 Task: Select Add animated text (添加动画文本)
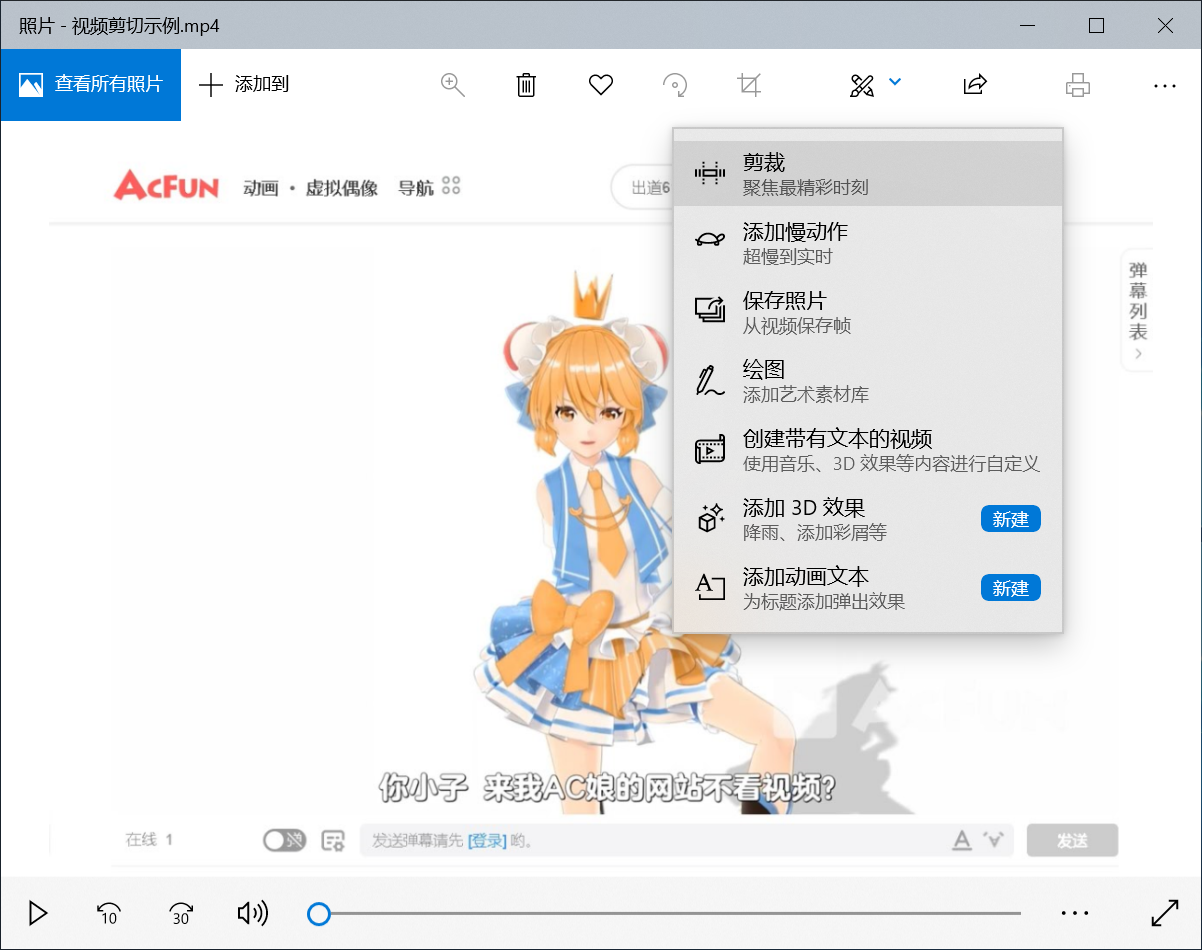pos(868,588)
